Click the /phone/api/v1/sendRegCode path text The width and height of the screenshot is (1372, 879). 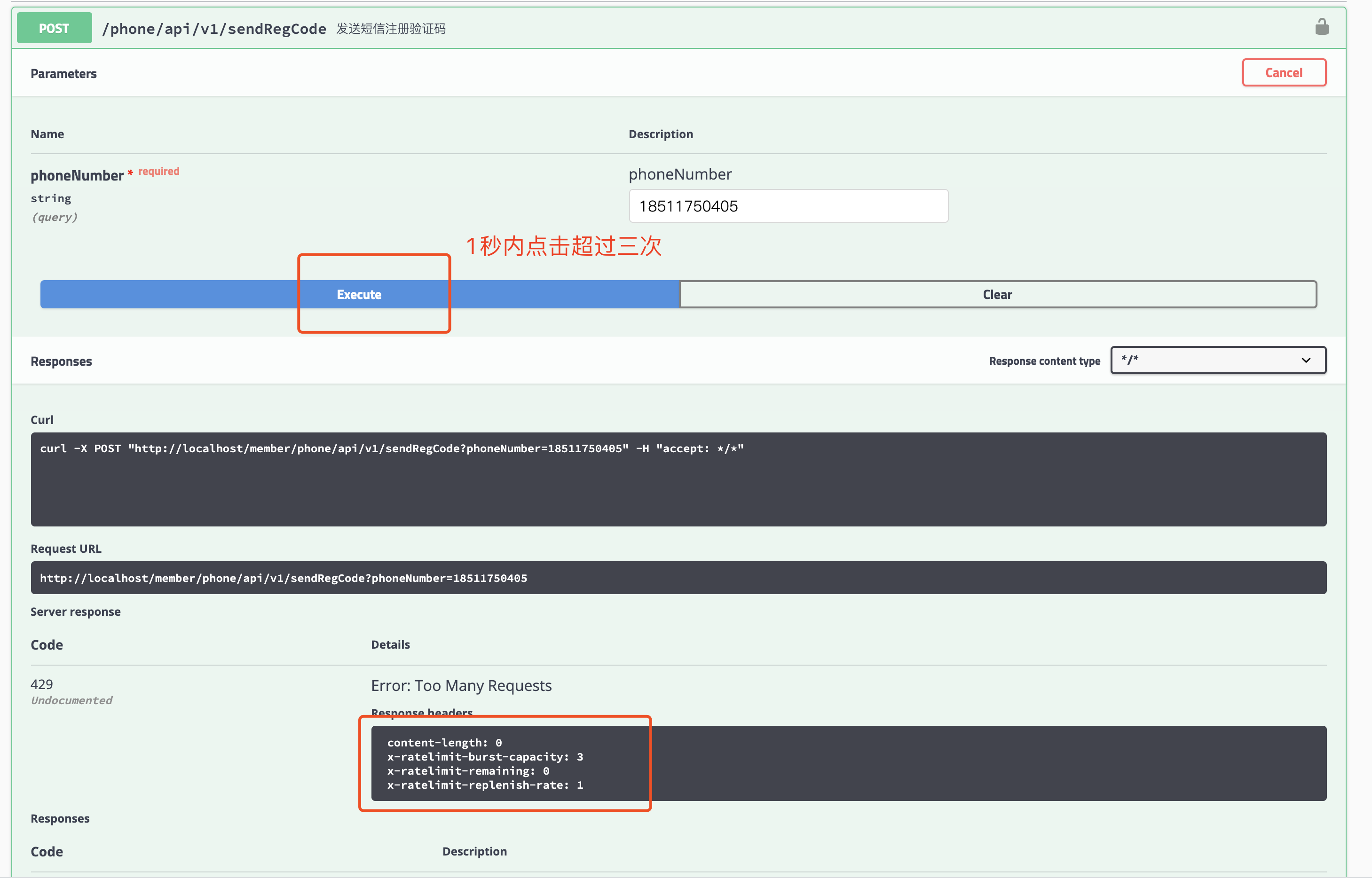pyautogui.click(x=214, y=29)
